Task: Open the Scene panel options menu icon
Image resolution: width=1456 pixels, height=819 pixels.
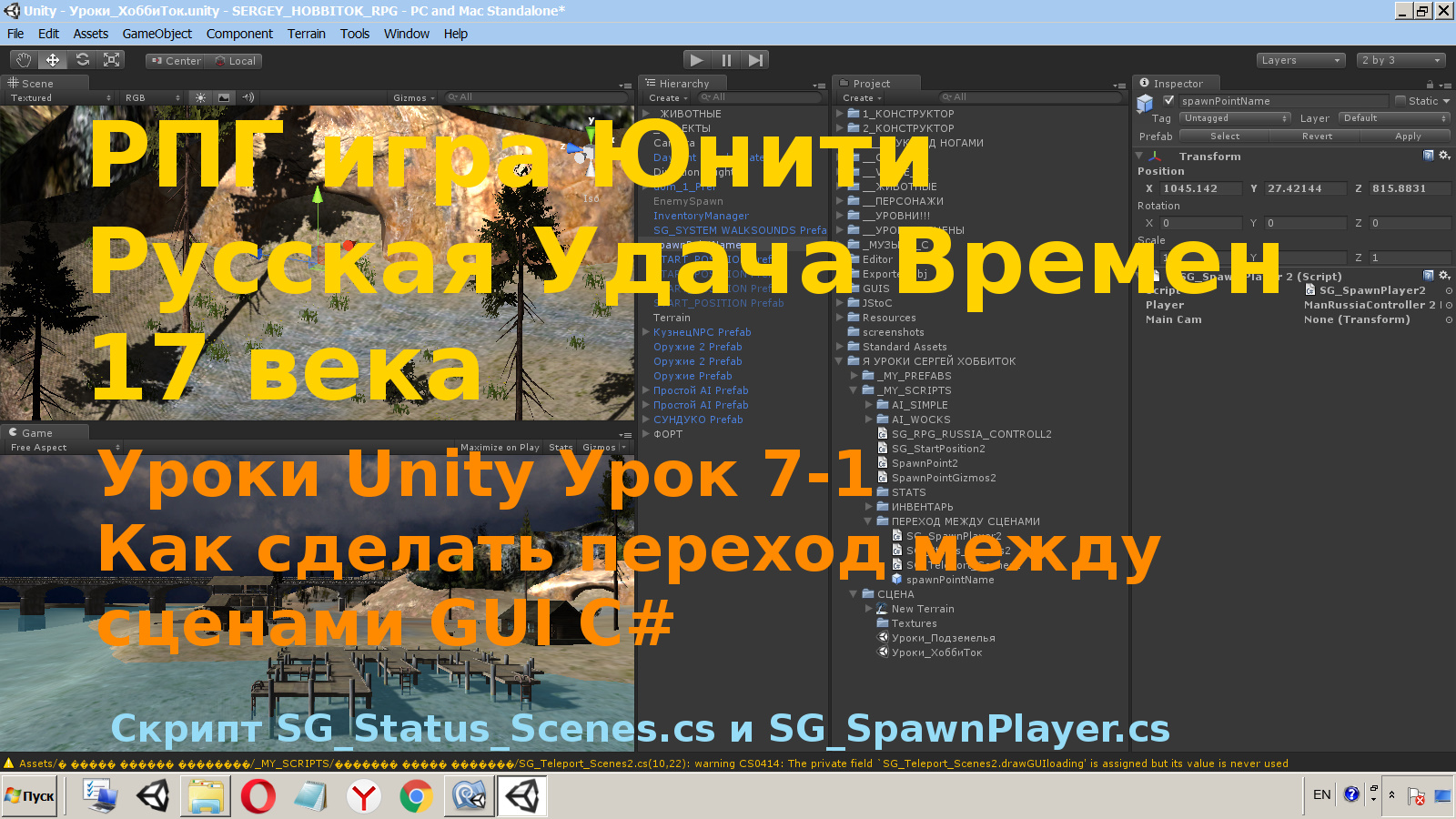Action: (x=624, y=85)
